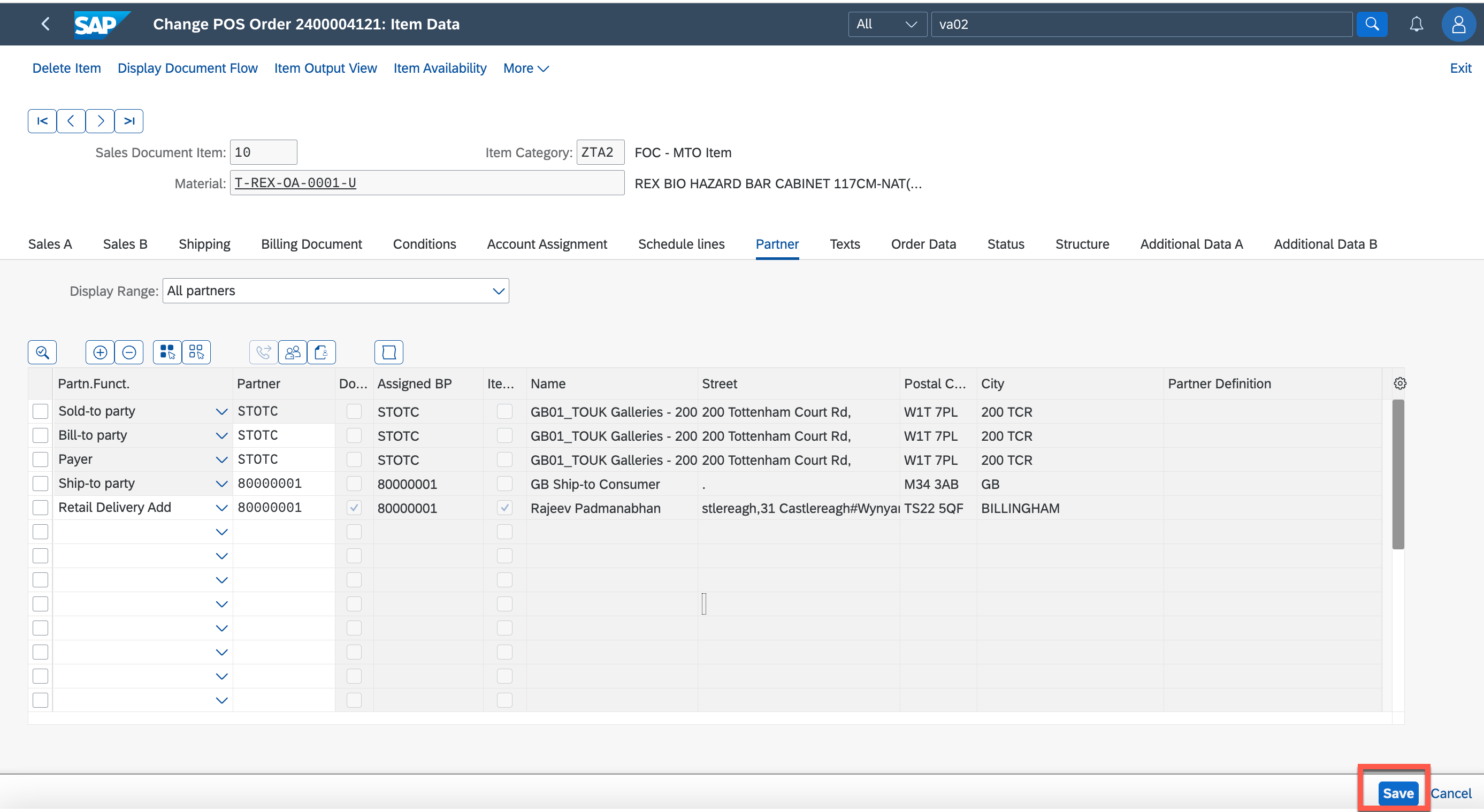Click the magnifier details icon above the partner table
Viewport: 1484px width, 812px height.
point(42,352)
